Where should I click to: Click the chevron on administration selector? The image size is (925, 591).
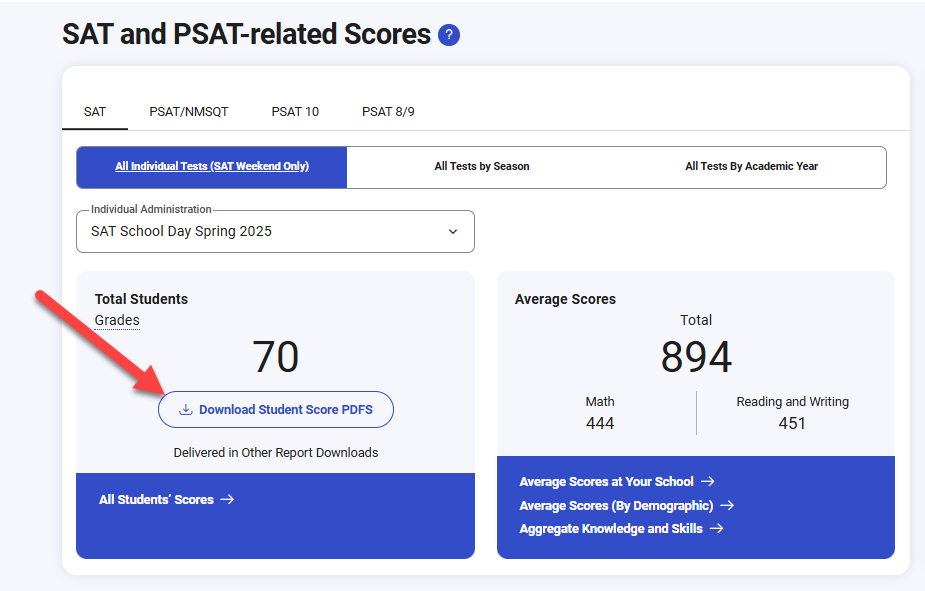point(453,232)
